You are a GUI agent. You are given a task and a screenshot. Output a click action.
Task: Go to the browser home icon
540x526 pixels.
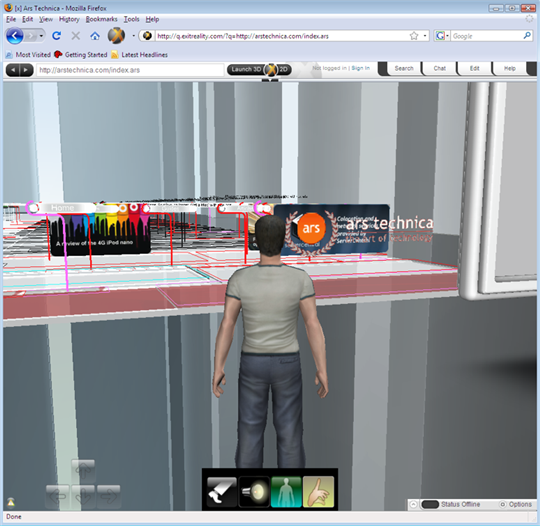coord(95,36)
